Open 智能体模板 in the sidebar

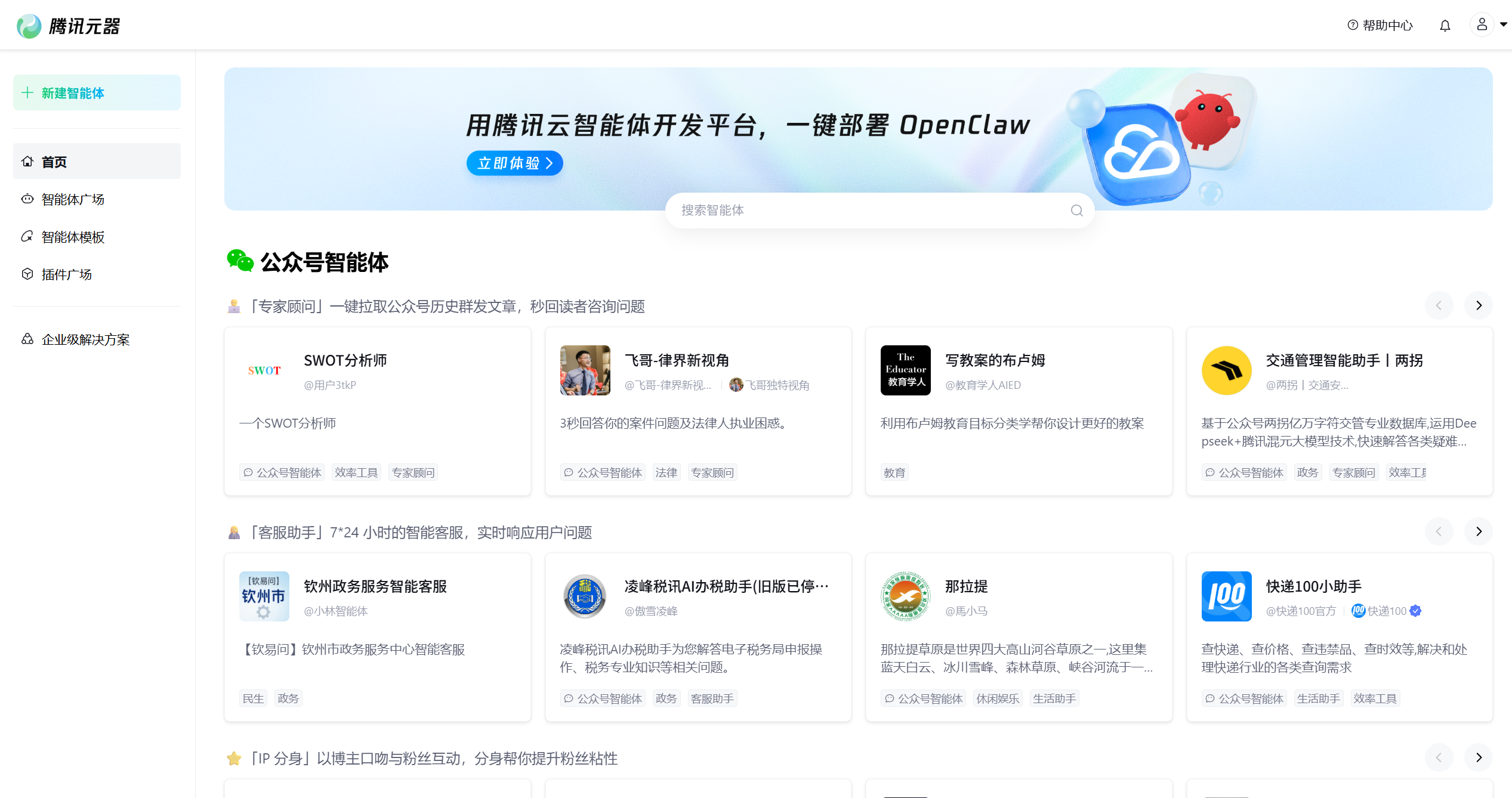[x=97, y=236]
